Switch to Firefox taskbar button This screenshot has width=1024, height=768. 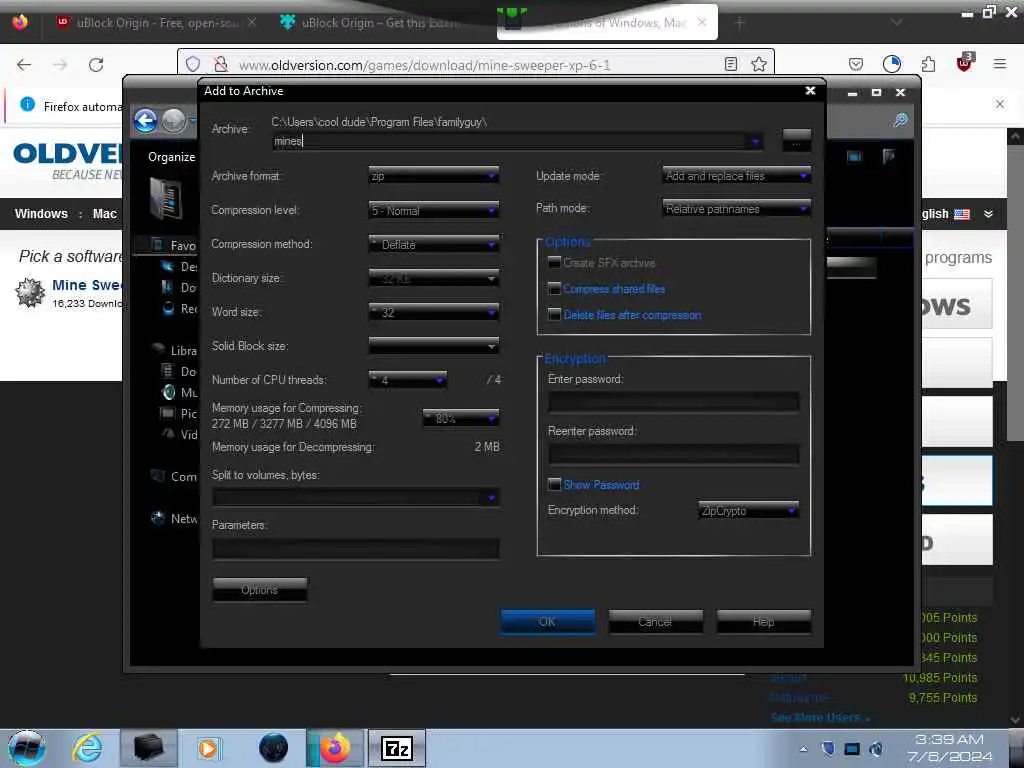coord(334,748)
